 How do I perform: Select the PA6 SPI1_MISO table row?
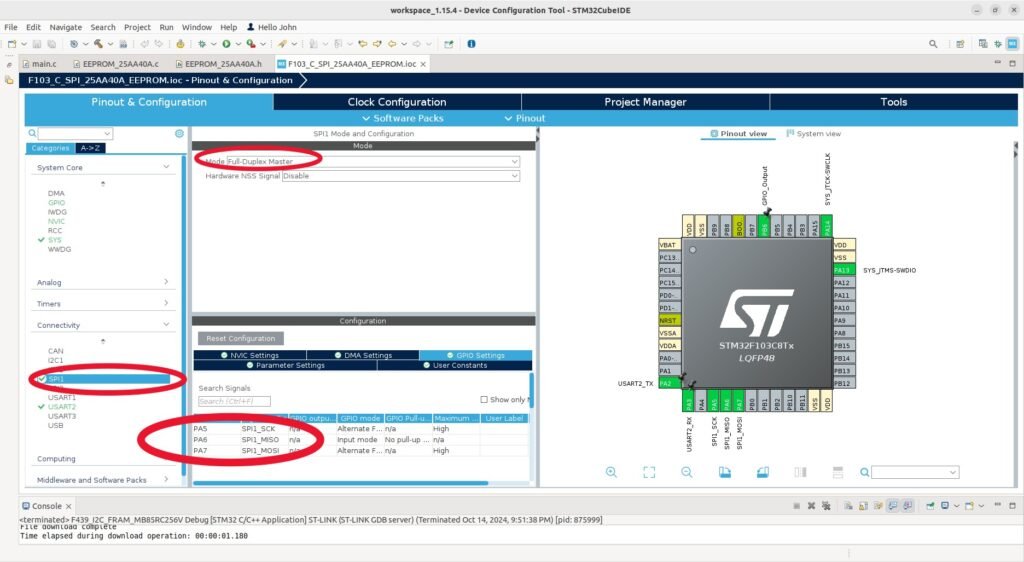[360, 440]
